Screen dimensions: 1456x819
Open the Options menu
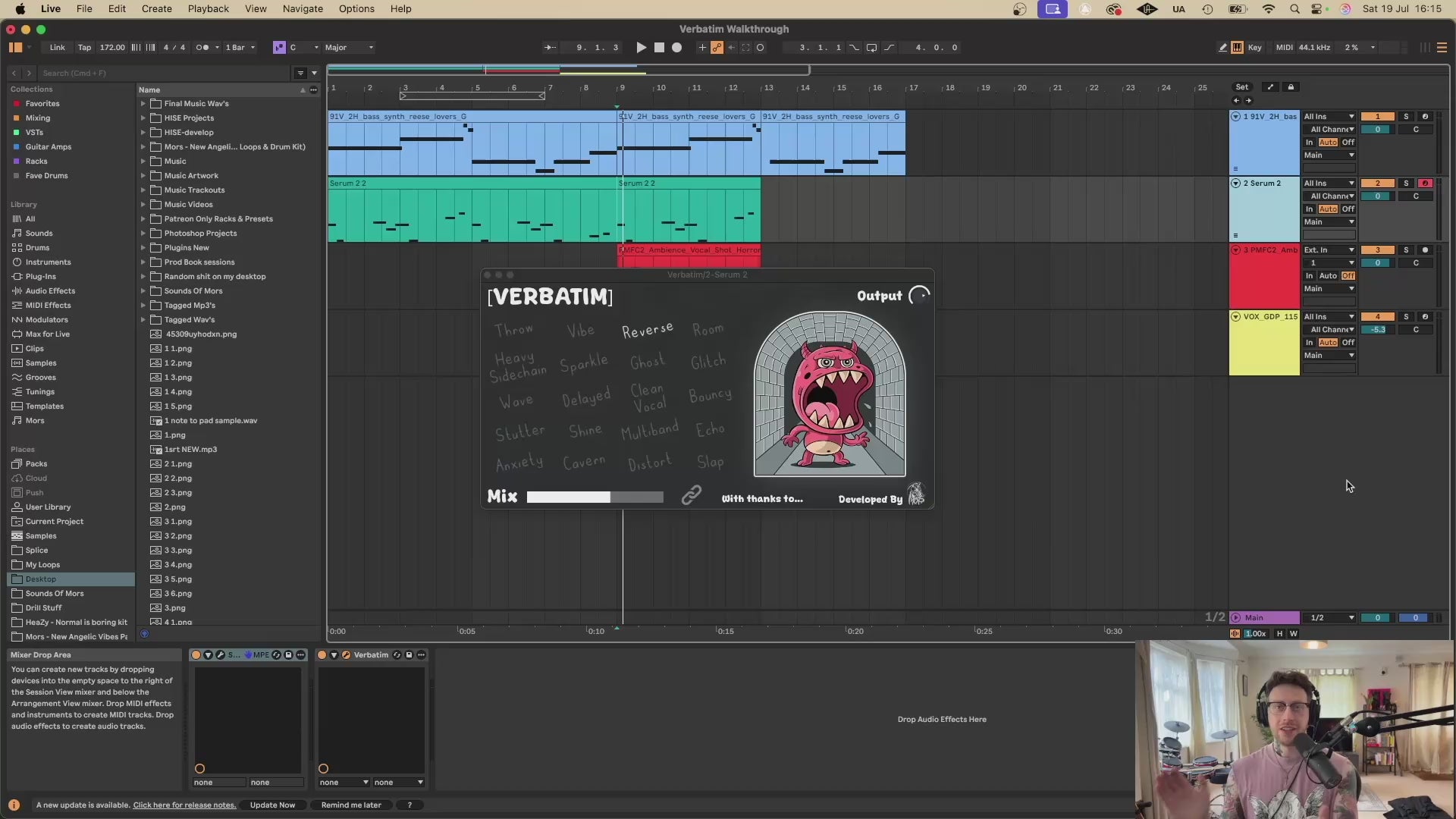(x=356, y=9)
